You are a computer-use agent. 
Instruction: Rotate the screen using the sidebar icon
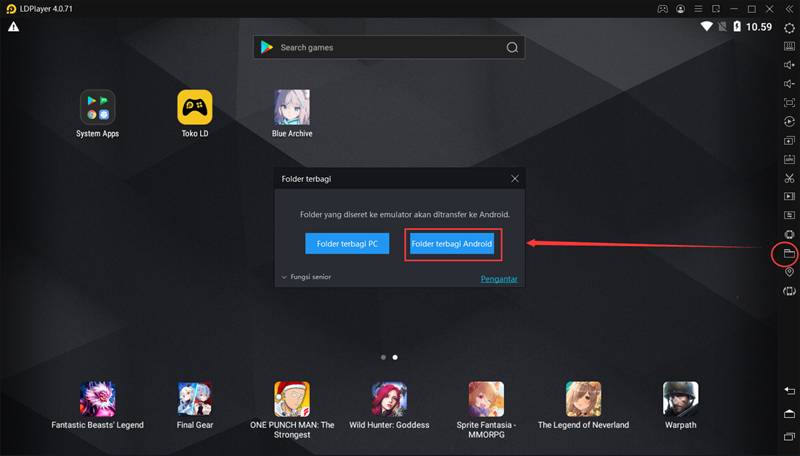click(x=789, y=291)
